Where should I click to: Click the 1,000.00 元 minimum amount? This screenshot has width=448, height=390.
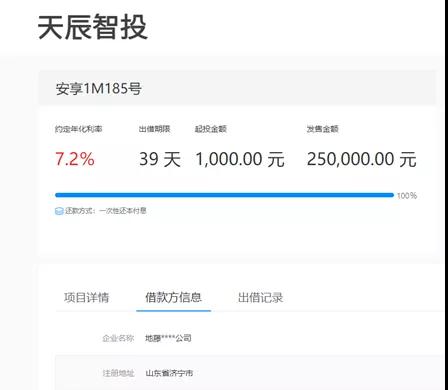click(x=240, y=159)
